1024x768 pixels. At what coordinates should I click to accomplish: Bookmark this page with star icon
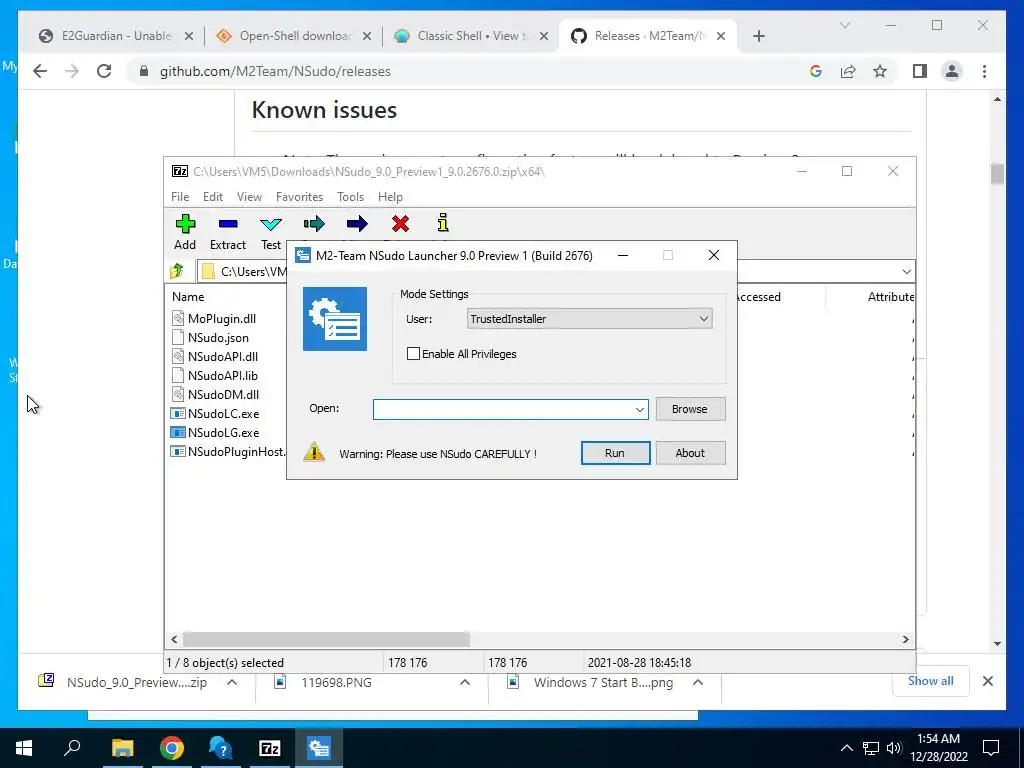880,71
